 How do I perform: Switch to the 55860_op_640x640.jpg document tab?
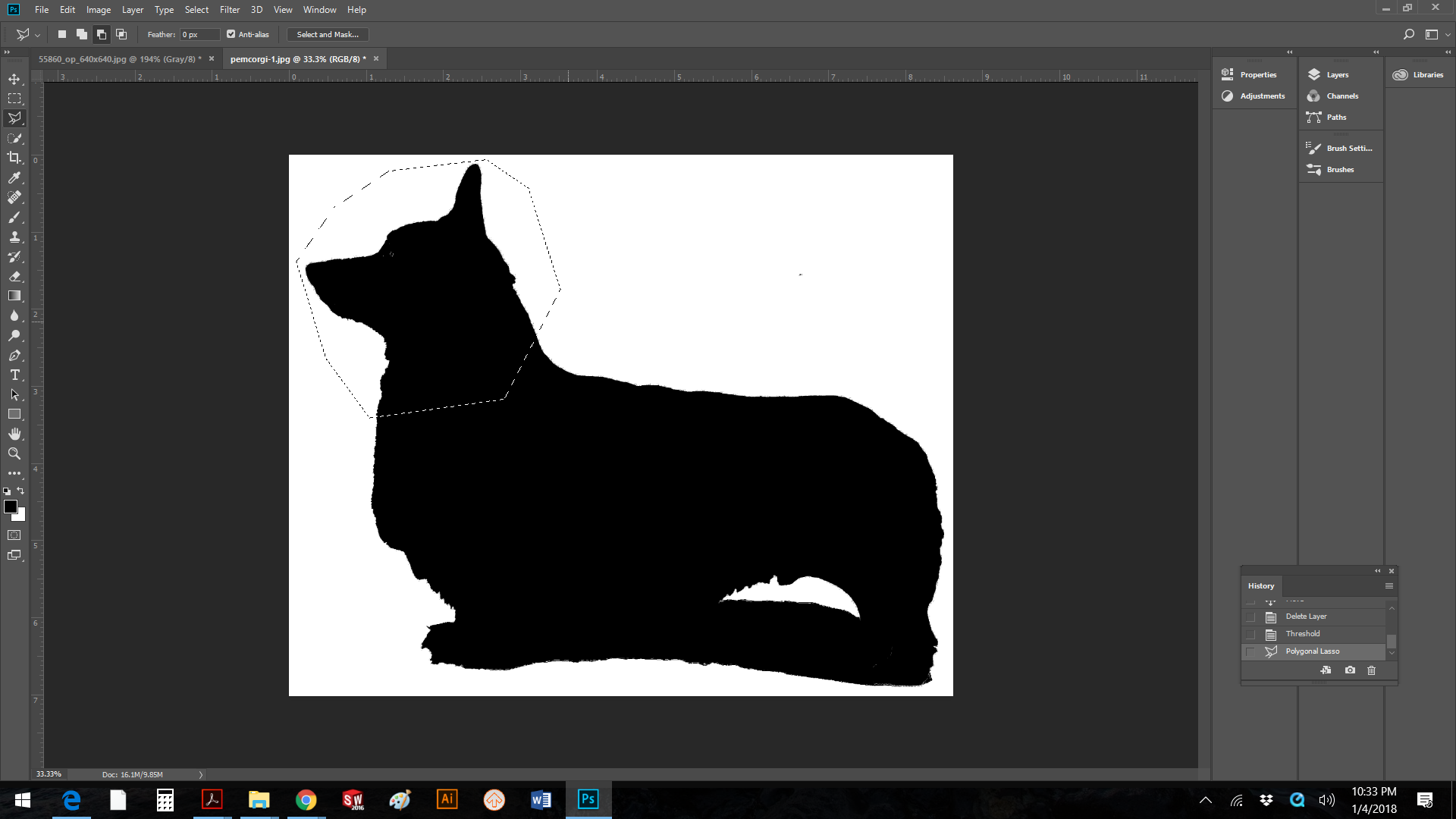pos(120,59)
